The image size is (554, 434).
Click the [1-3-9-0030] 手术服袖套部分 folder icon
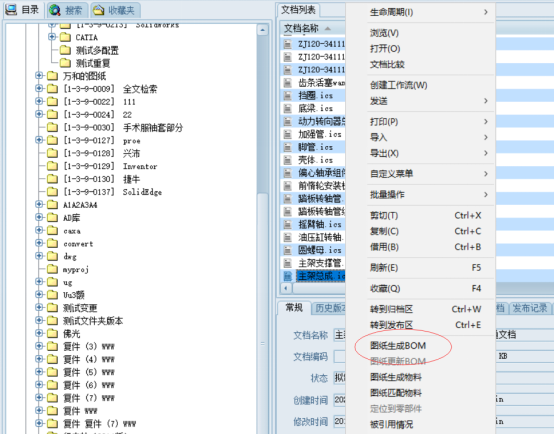point(52,127)
